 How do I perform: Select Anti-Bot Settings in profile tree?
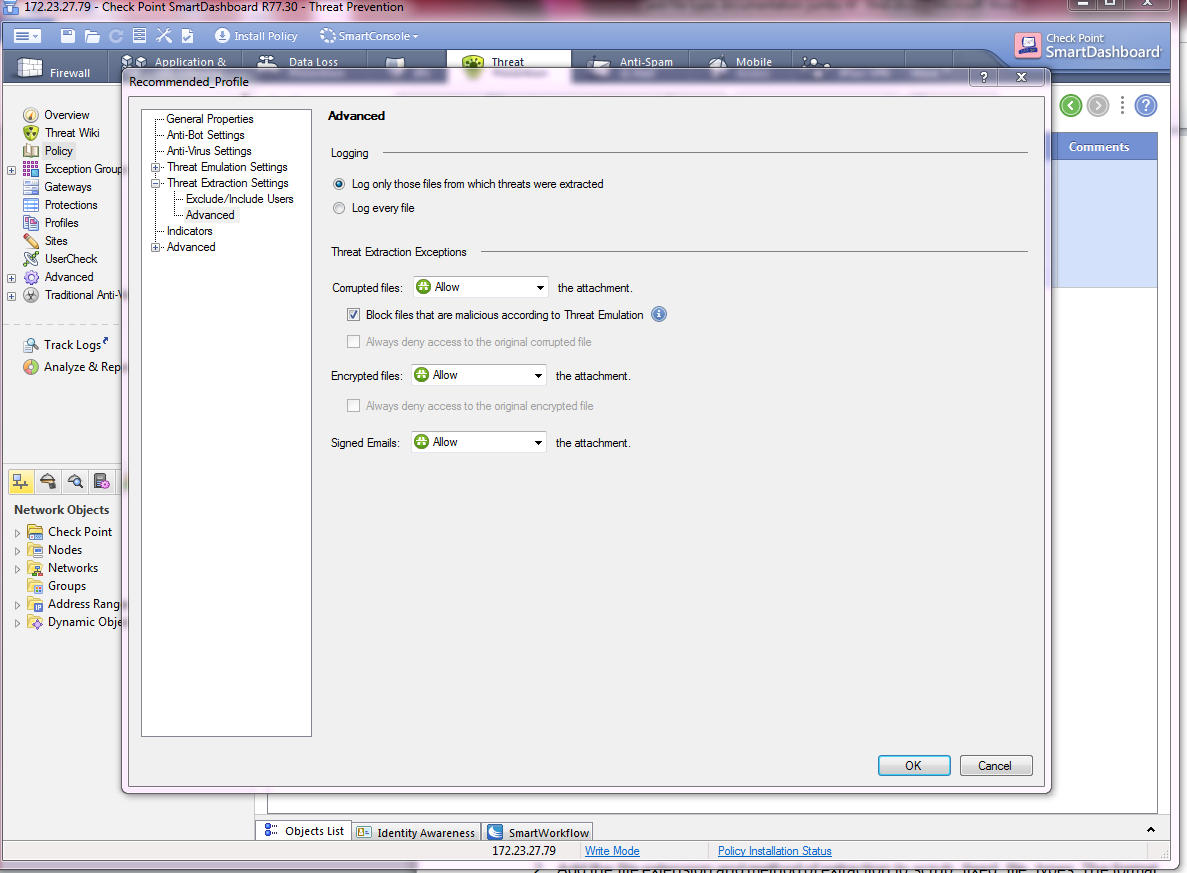click(x=205, y=135)
